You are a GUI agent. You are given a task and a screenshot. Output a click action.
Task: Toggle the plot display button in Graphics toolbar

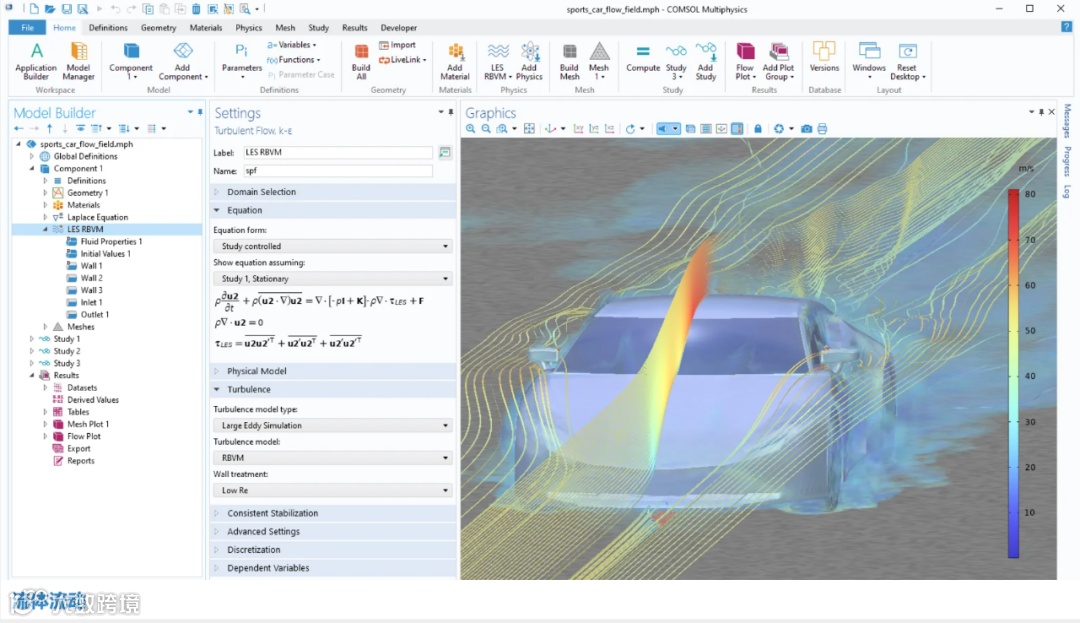click(721, 129)
